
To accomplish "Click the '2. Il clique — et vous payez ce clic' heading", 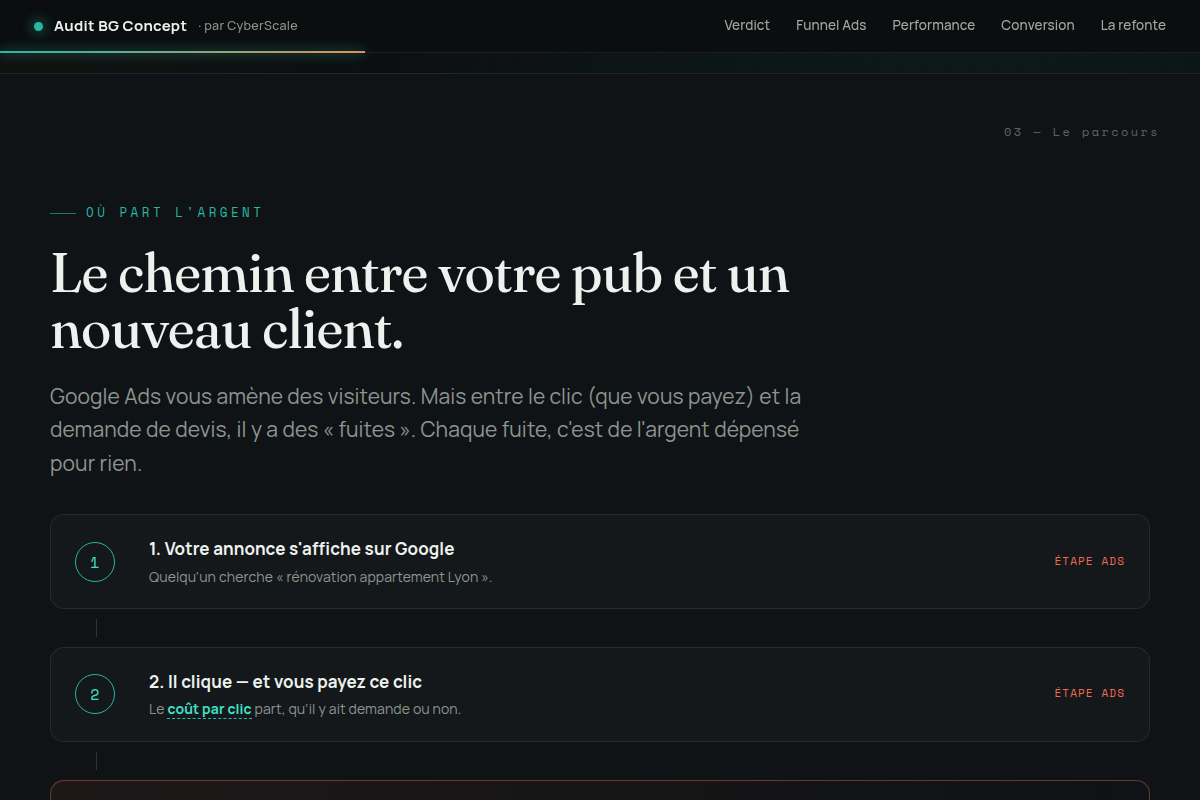I will pos(285,682).
